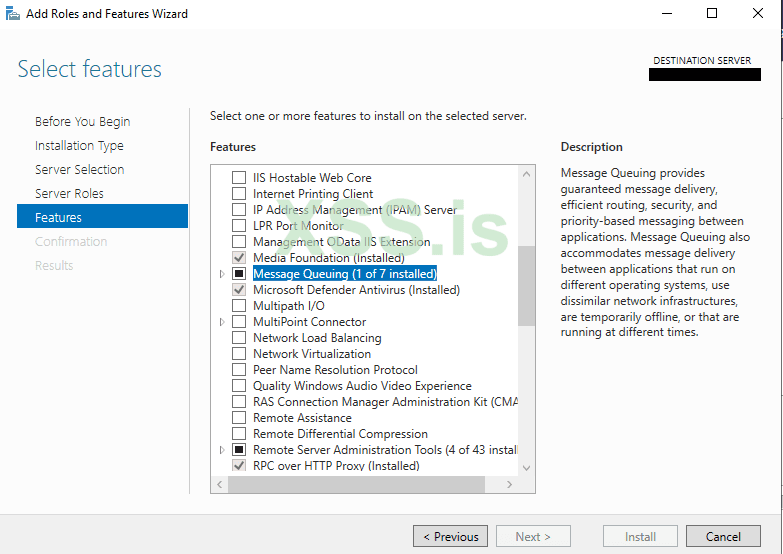This screenshot has width=783, height=554.
Task: Expand Remote Server Administration Tools node
Action: (222, 450)
